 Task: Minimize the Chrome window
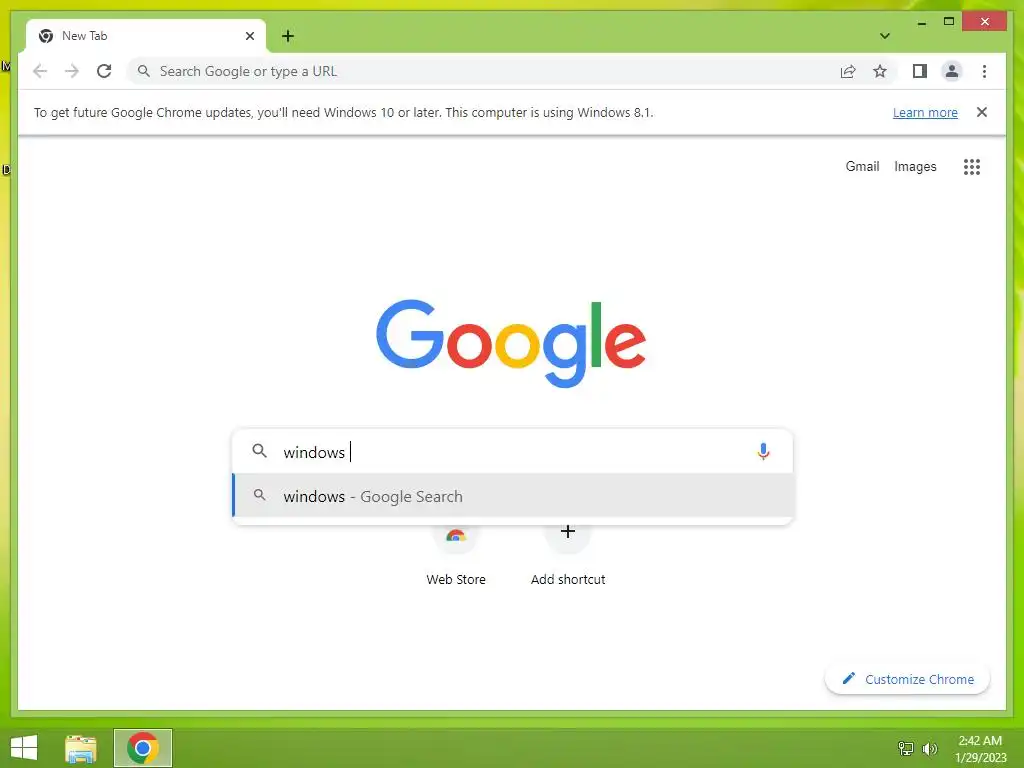(921, 22)
